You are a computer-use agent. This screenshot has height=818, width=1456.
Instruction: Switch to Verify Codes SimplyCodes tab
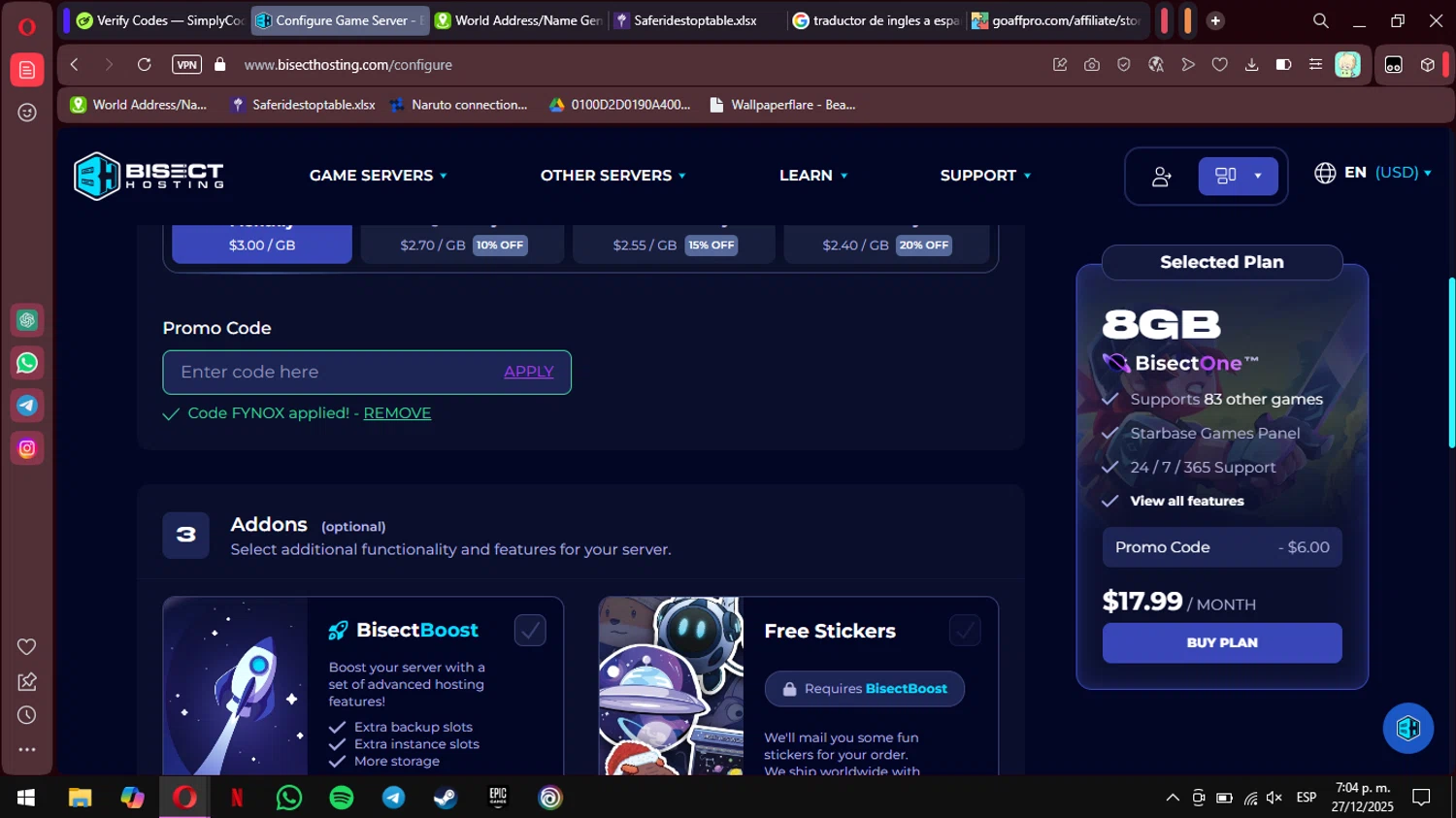[x=160, y=20]
